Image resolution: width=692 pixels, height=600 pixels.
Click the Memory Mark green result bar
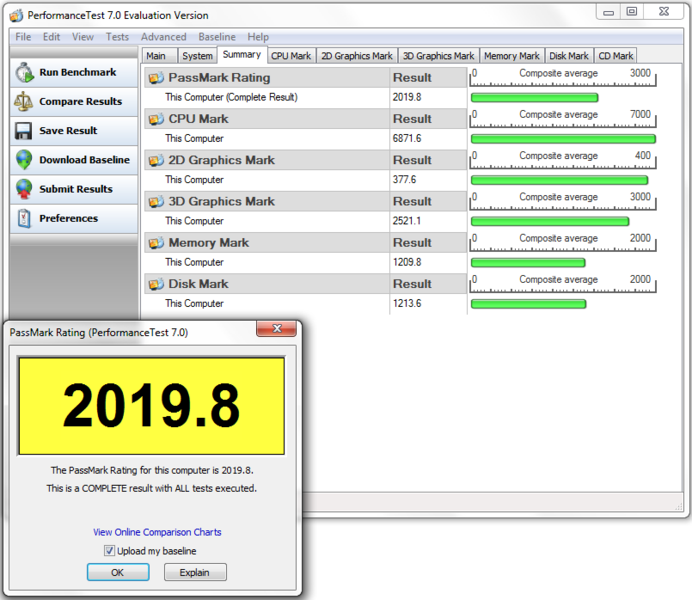tap(528, 263)
